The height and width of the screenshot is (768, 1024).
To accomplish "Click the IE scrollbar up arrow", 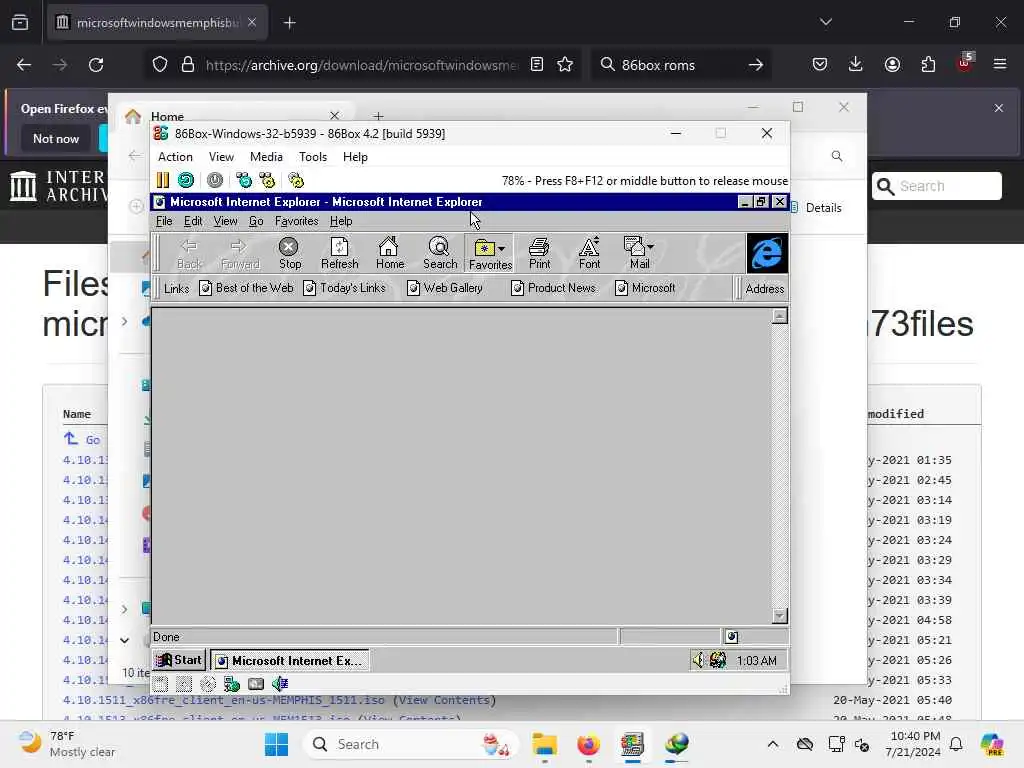I will click(779, 316).
